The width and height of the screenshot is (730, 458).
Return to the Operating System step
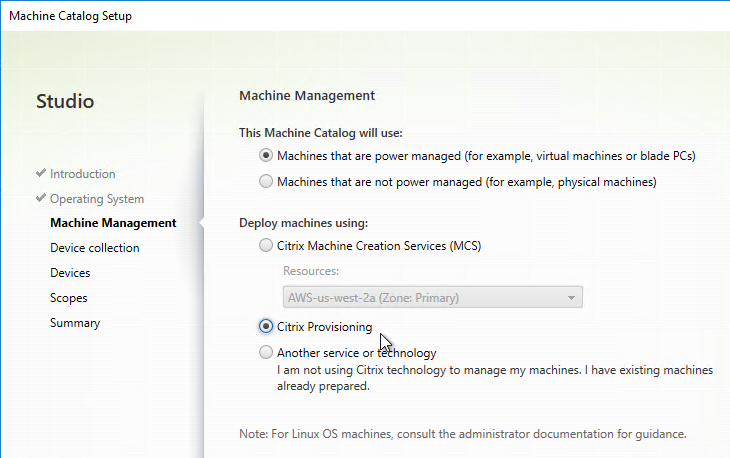[97, 199]
